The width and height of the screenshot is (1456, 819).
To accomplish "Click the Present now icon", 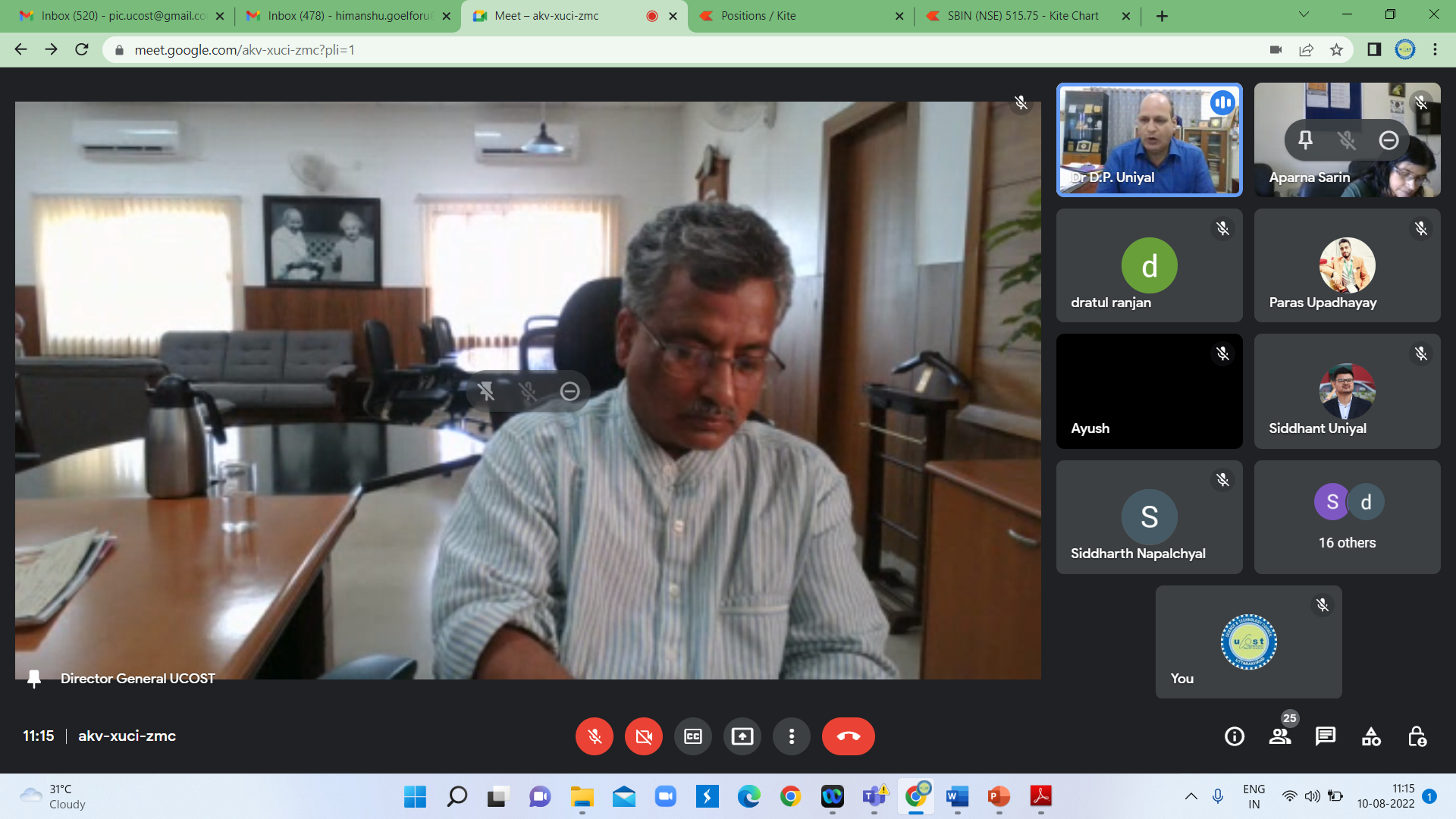I will (x=742, y=736).
